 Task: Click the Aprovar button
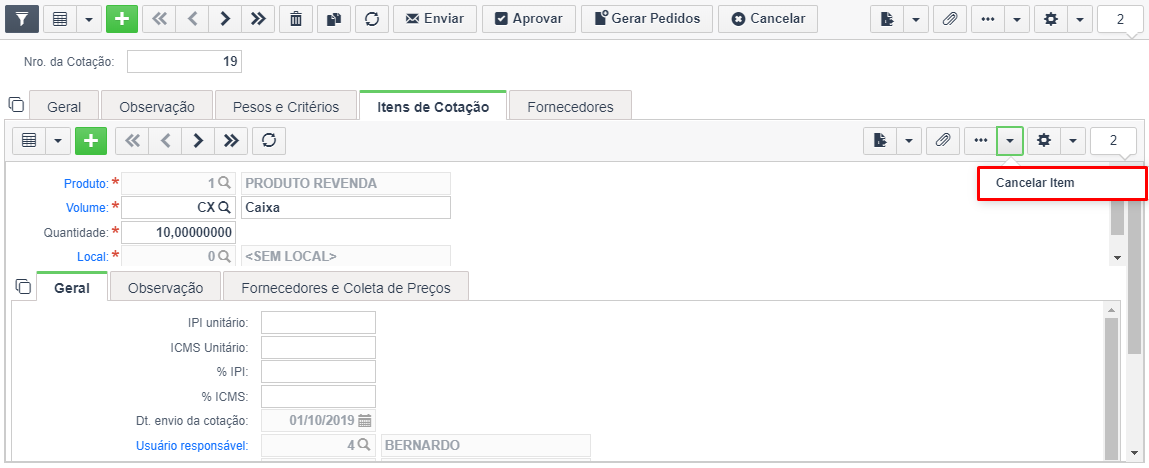tap(529, 19)
